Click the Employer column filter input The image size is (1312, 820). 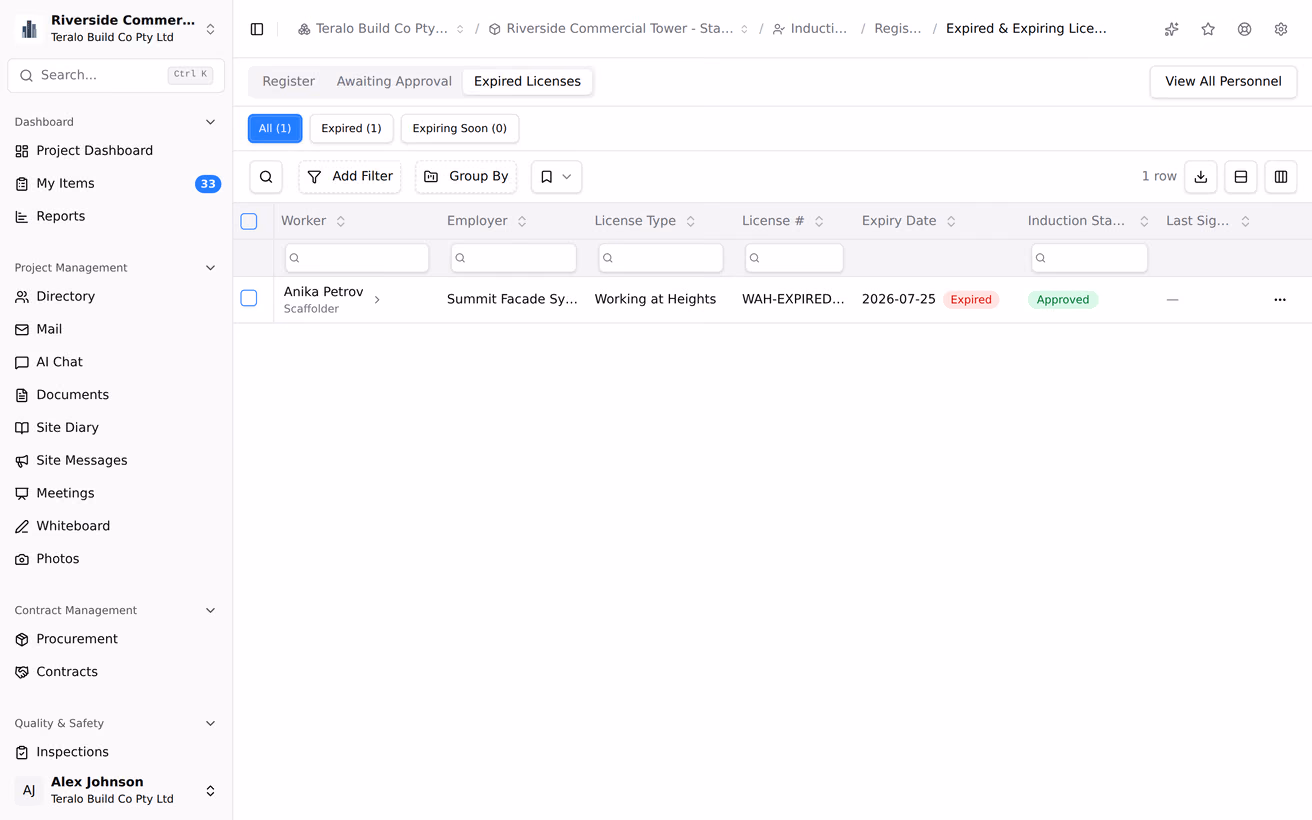click(513, 258)
